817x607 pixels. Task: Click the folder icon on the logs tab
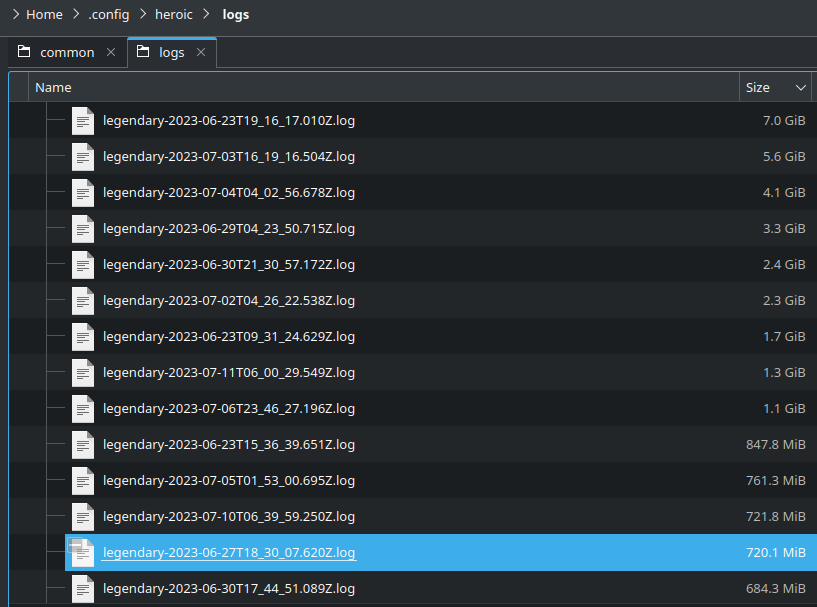point(142,51)
